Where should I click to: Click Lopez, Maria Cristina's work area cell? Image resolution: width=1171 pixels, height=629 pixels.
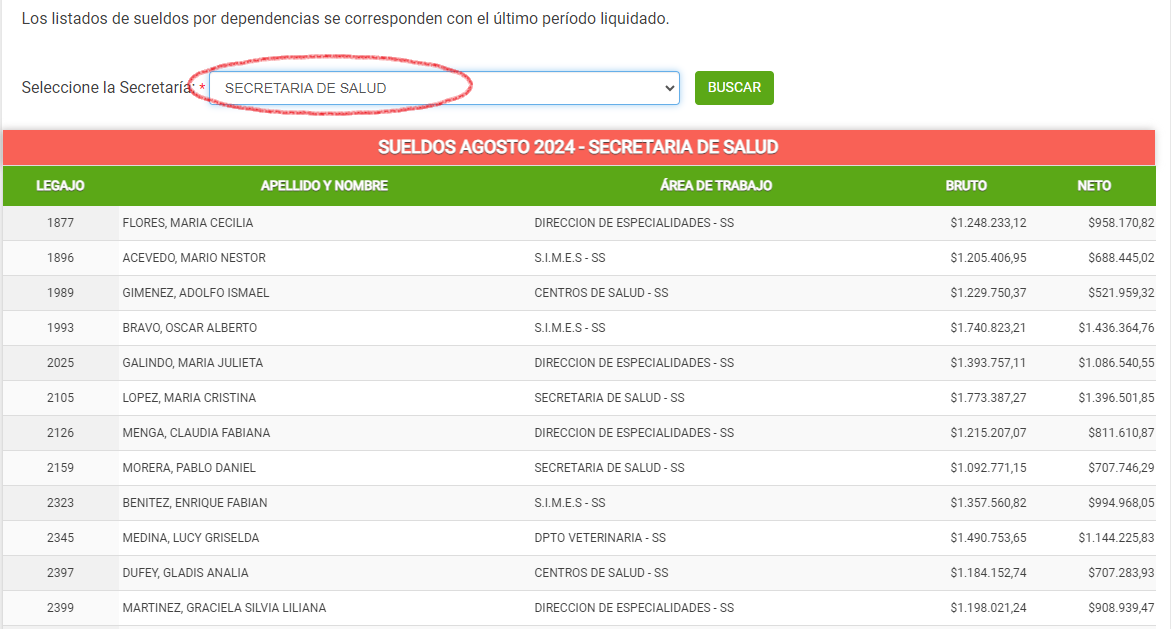coord(609,398)
